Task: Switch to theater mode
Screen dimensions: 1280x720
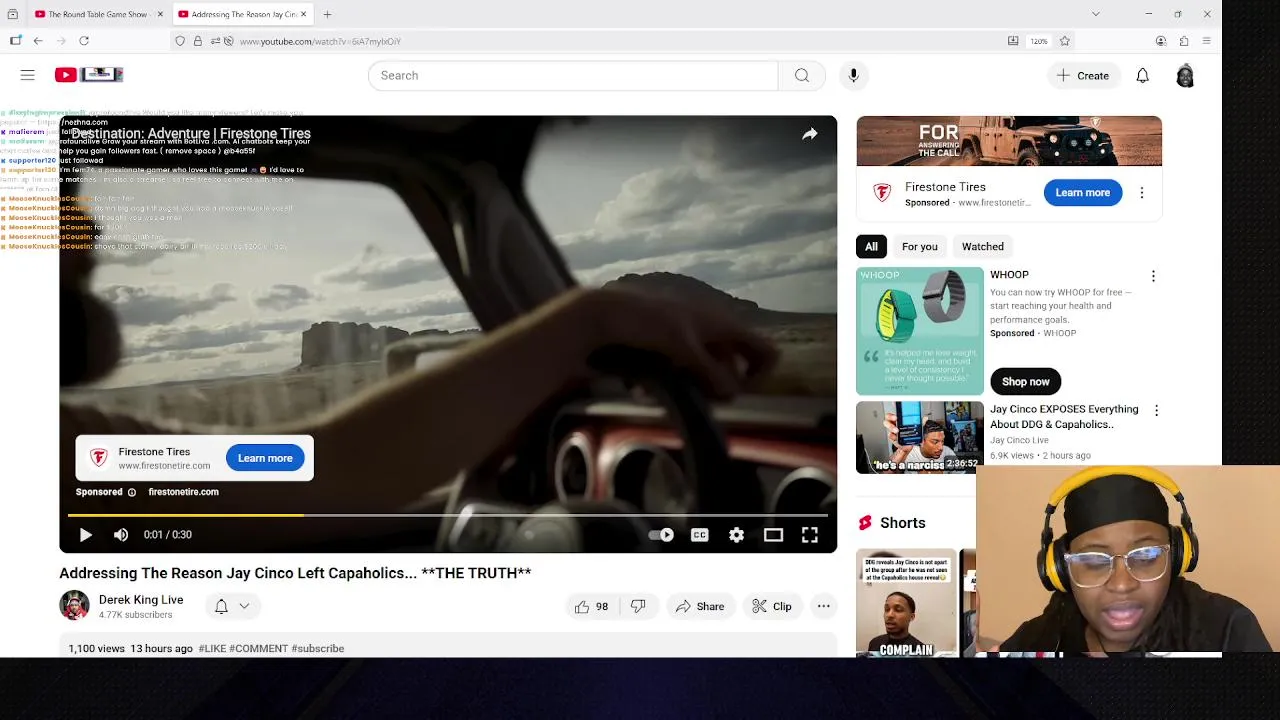Action: [x=773, y=535]
